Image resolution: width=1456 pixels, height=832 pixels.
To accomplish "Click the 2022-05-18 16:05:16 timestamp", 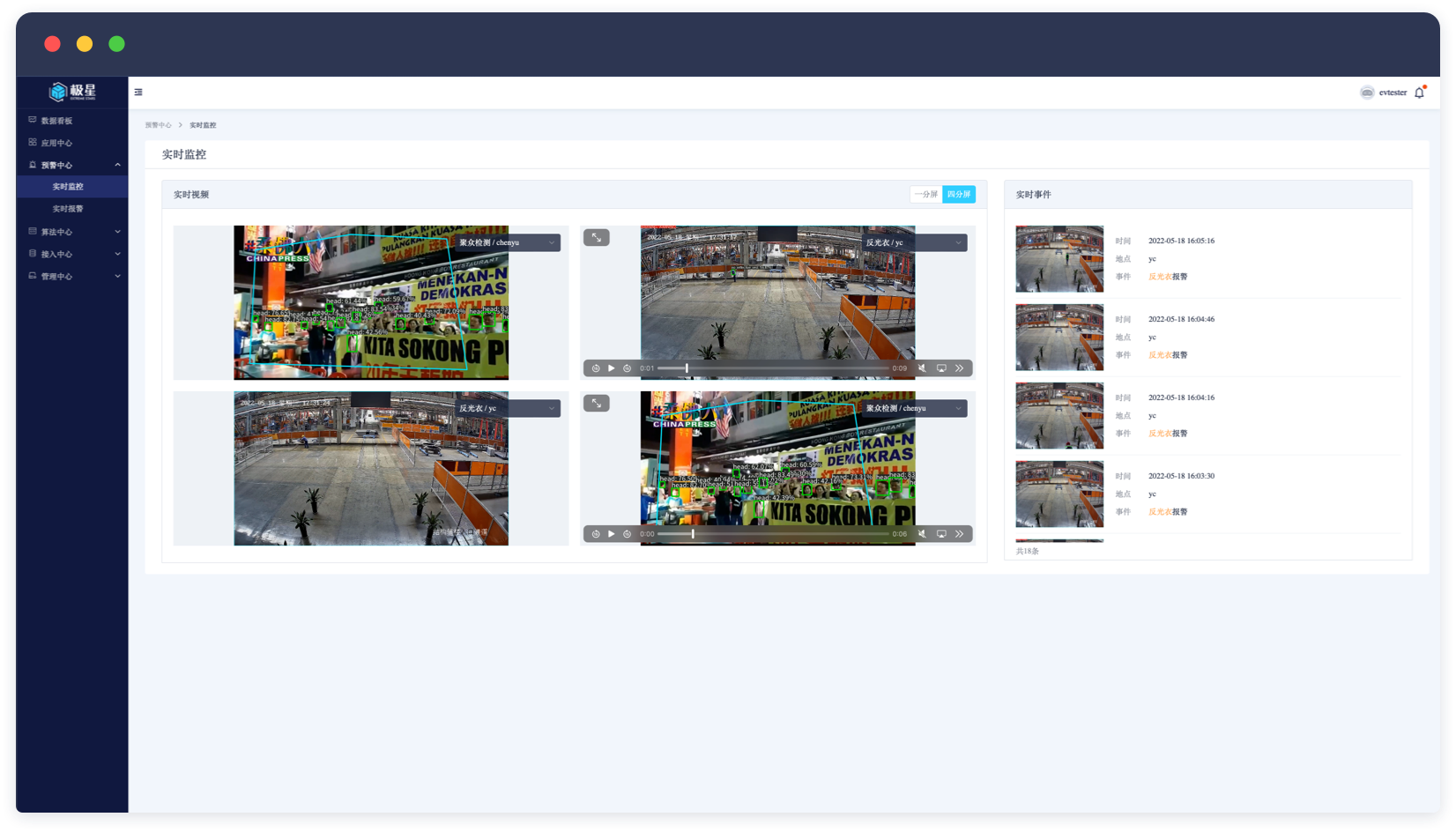I will click(x=1181, y=241).
